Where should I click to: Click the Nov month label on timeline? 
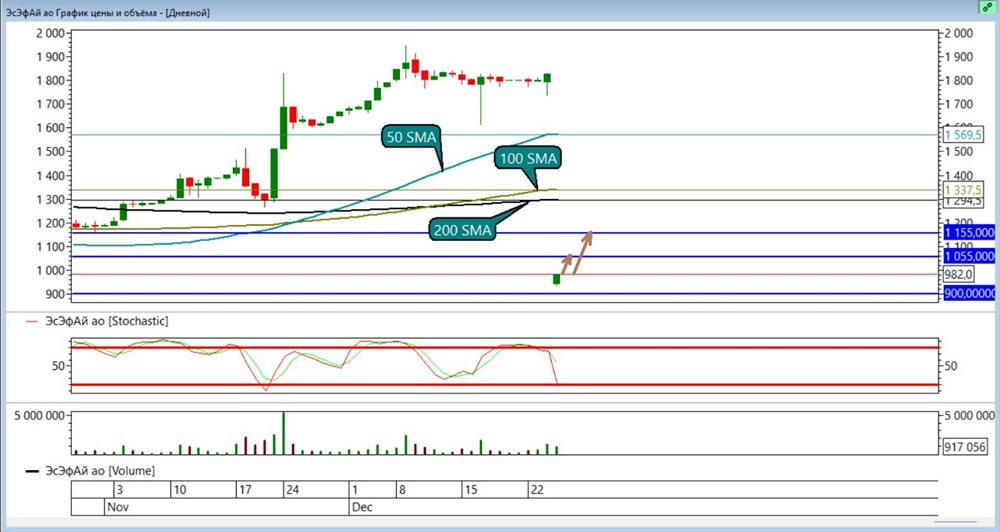pyautogui.click(x=117, y=508)
